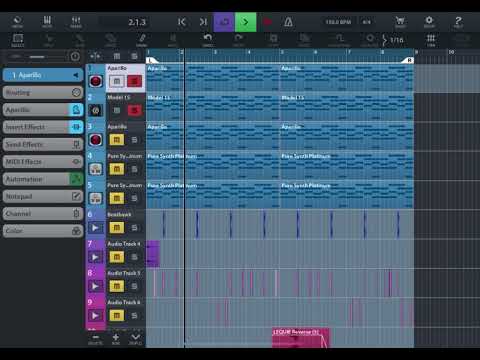Viewport: 480px width, 360px height.
Task: Open the Color inspector section
Action: 43,231
